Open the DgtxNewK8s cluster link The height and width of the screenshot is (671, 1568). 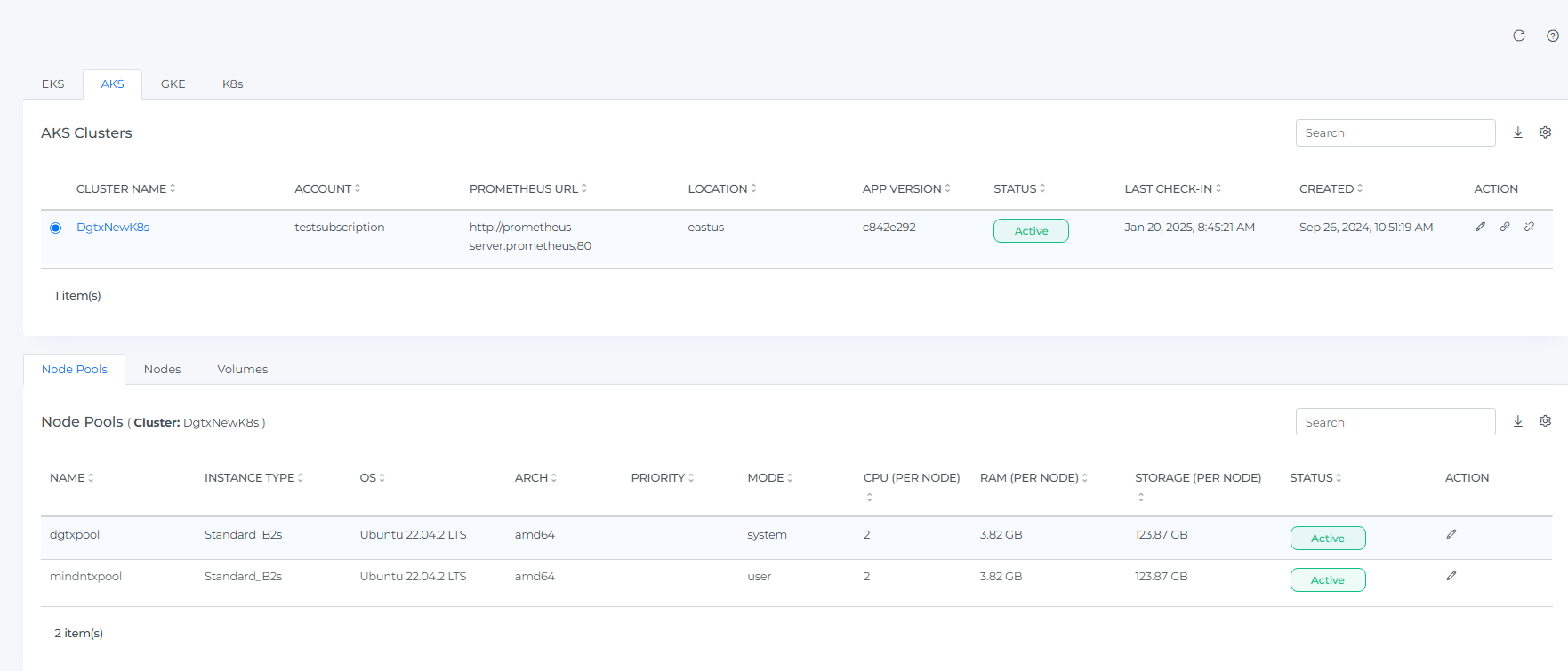pyautogui.click(x=113, y=228)
